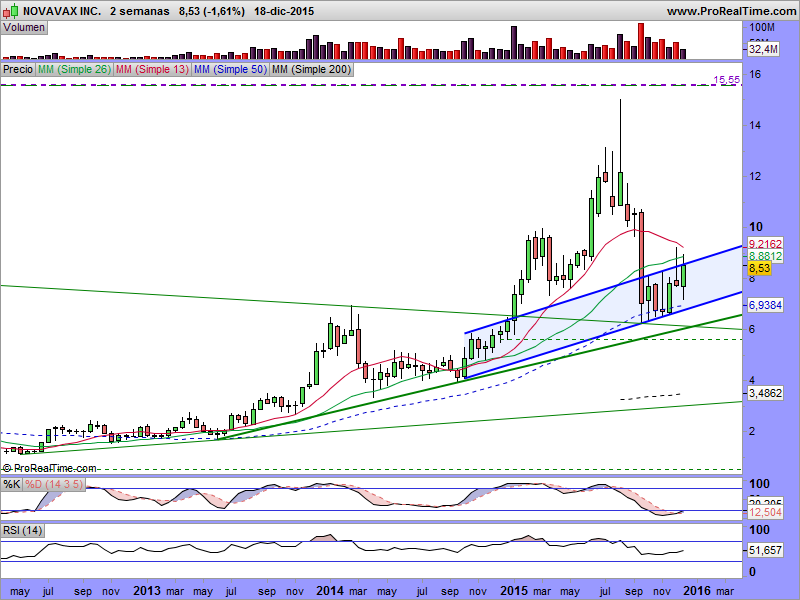The width and height of the screenshot is (800, 600).
Task: Click the 4 price axis label
Action: 752,381
